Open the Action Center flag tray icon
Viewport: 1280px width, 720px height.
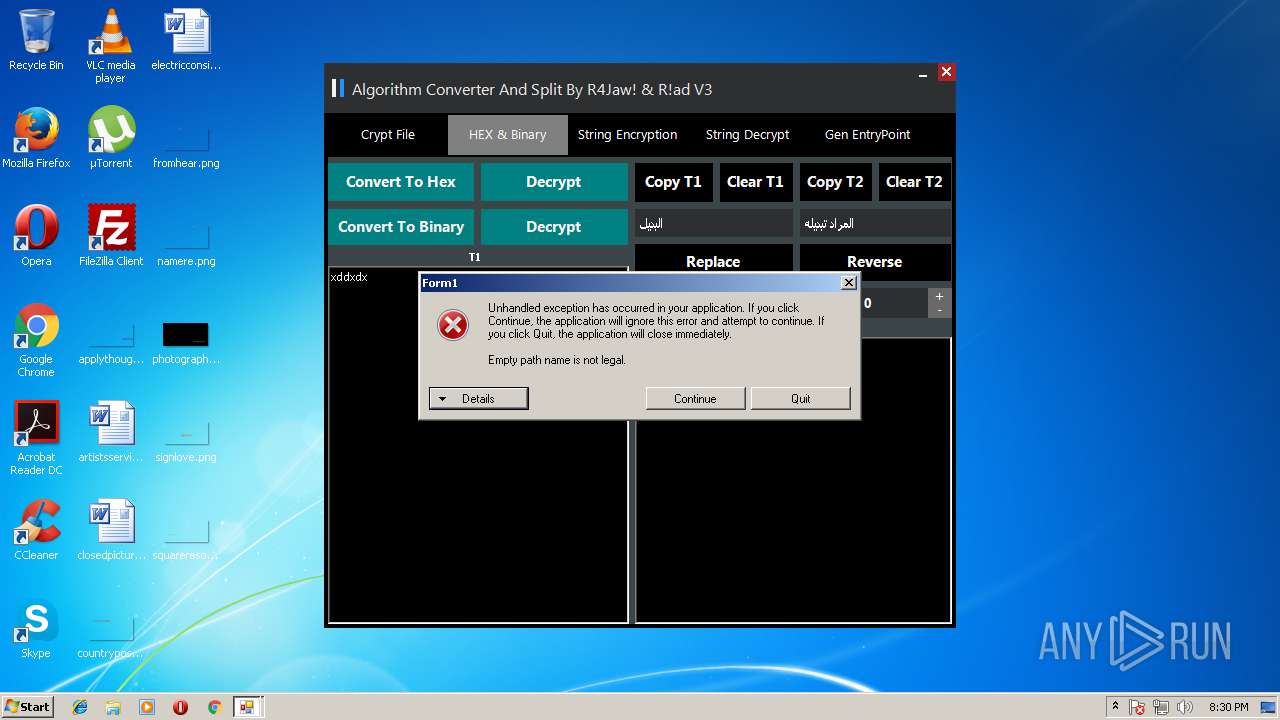[1138, 708]
